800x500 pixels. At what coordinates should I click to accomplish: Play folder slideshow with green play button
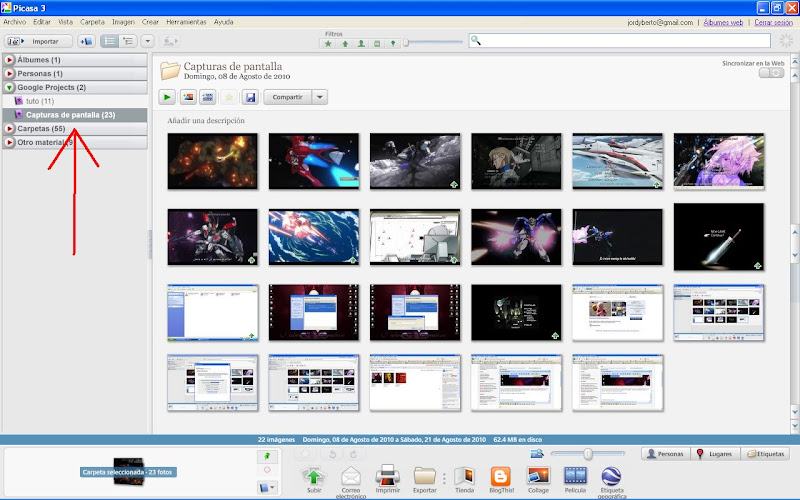coord(167,97)
